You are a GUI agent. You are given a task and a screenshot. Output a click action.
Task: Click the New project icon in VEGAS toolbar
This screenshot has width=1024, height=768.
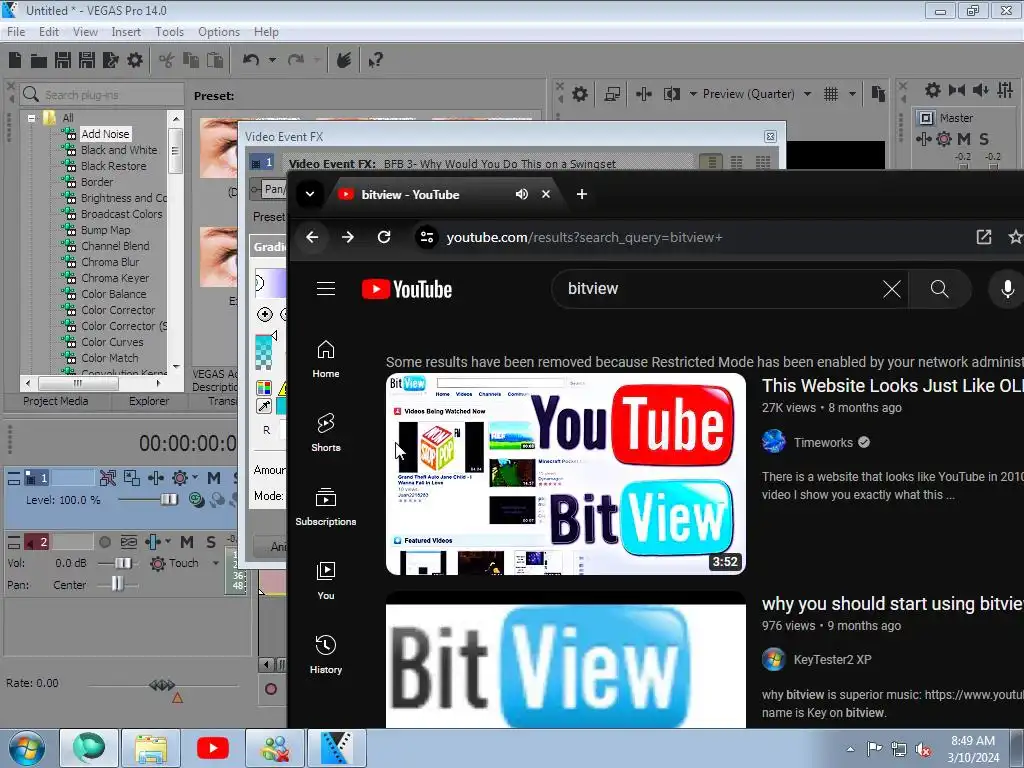point(15,61)
